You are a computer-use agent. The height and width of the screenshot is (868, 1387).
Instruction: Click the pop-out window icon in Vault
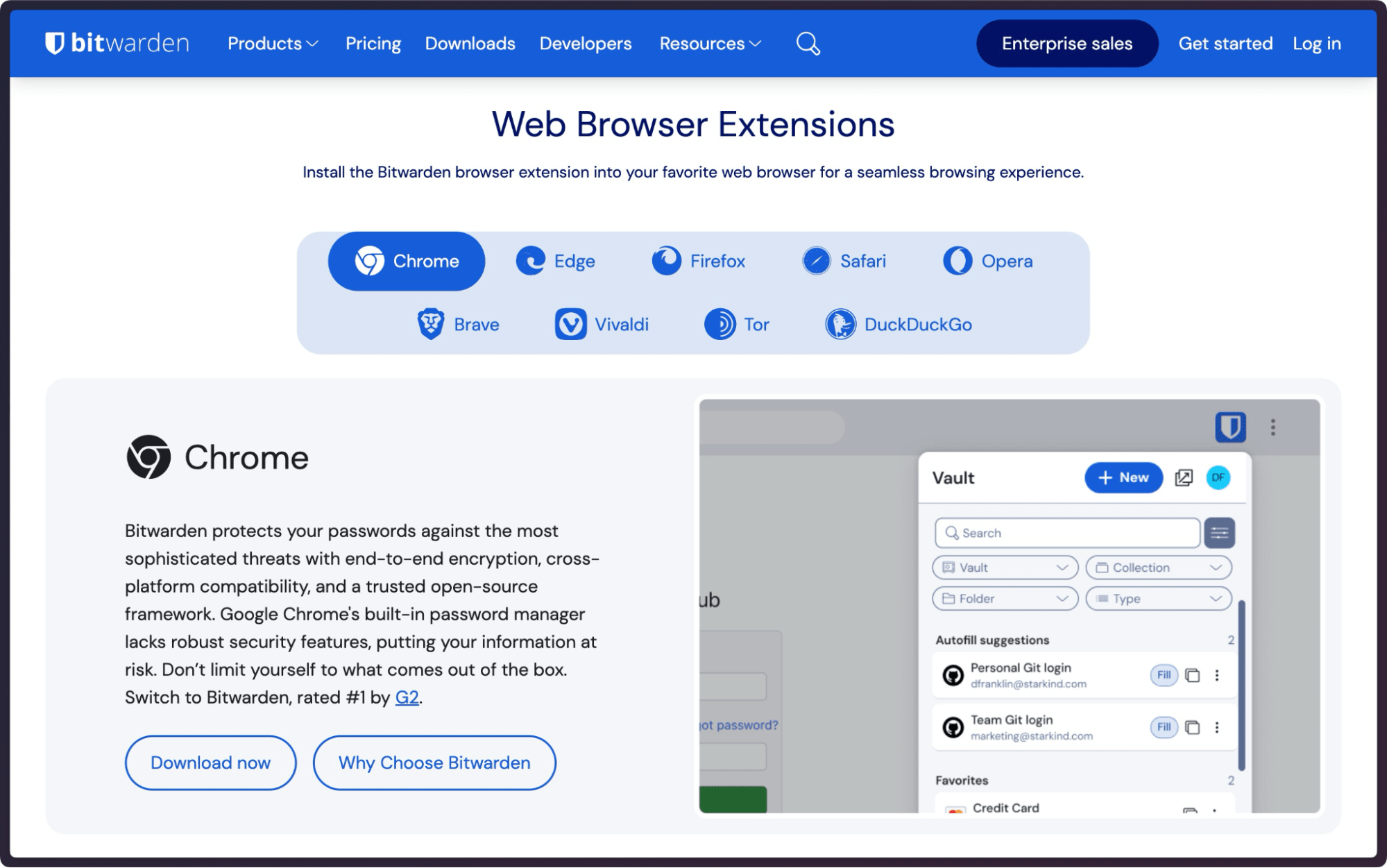(x=1183, y=477)
